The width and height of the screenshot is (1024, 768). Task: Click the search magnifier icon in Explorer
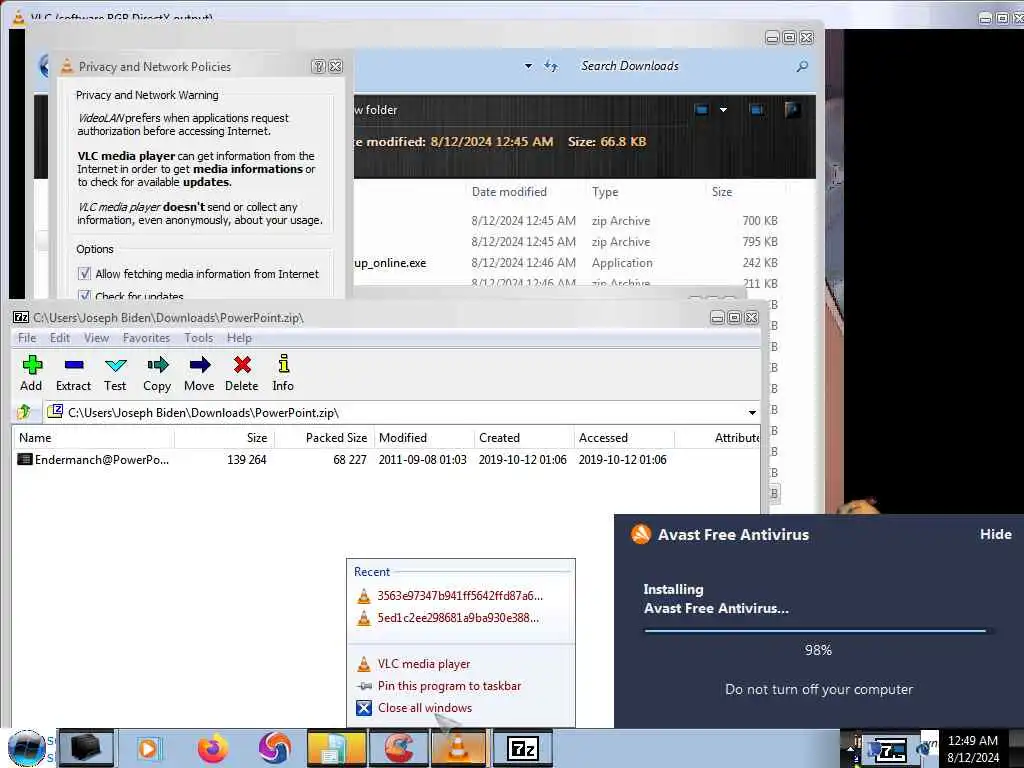802,66
